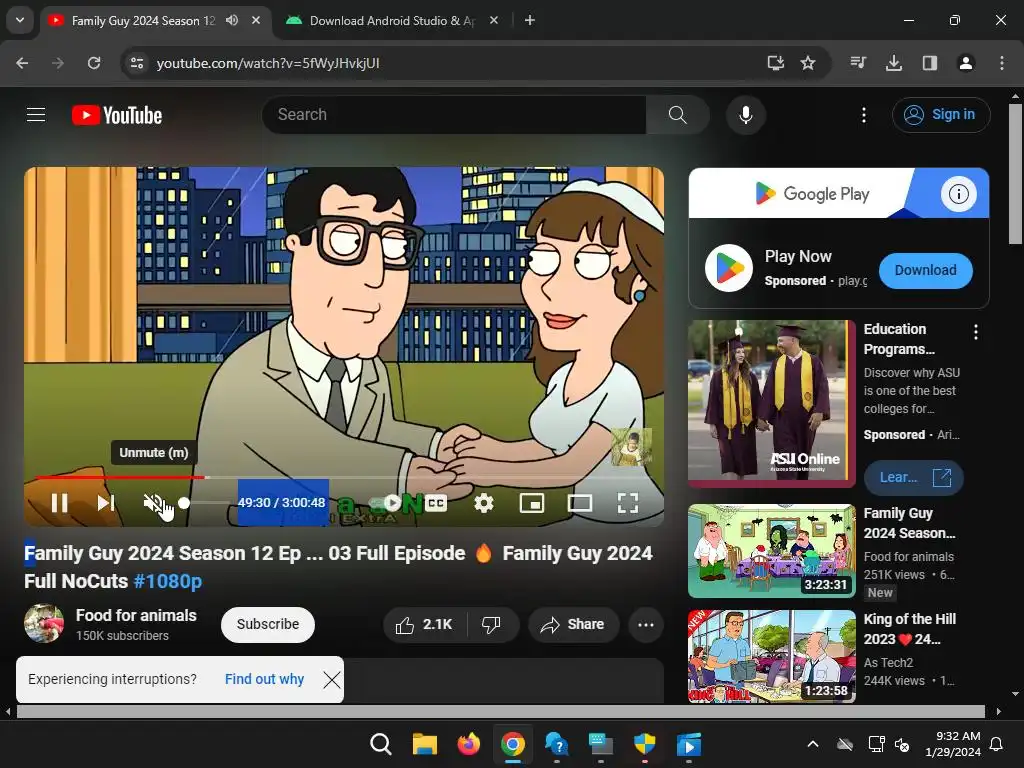Dismiss the interruptions notification
This screenshot has height=768, width=1024.
pos(332,680)
